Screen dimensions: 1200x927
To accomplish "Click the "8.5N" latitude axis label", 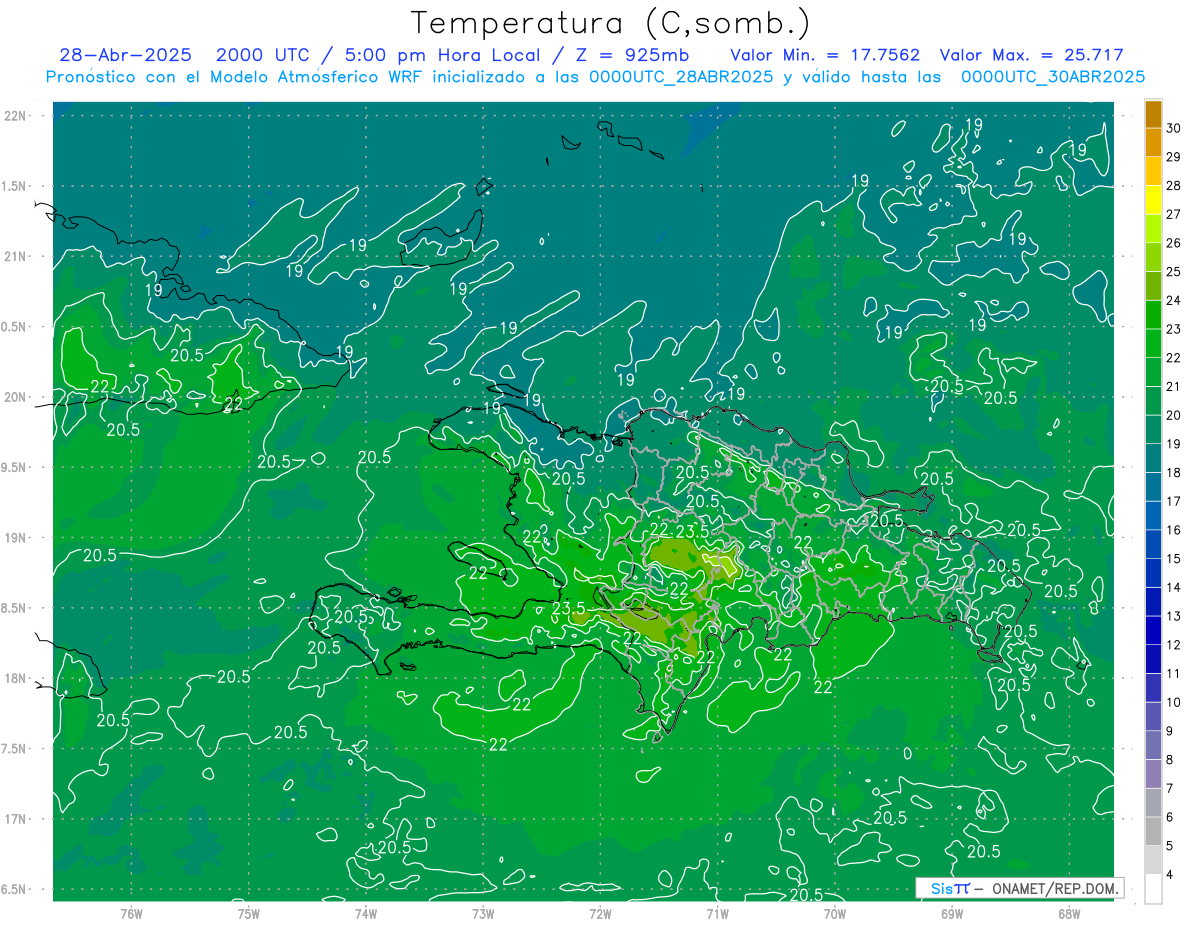I will click(x=15, y=608).
